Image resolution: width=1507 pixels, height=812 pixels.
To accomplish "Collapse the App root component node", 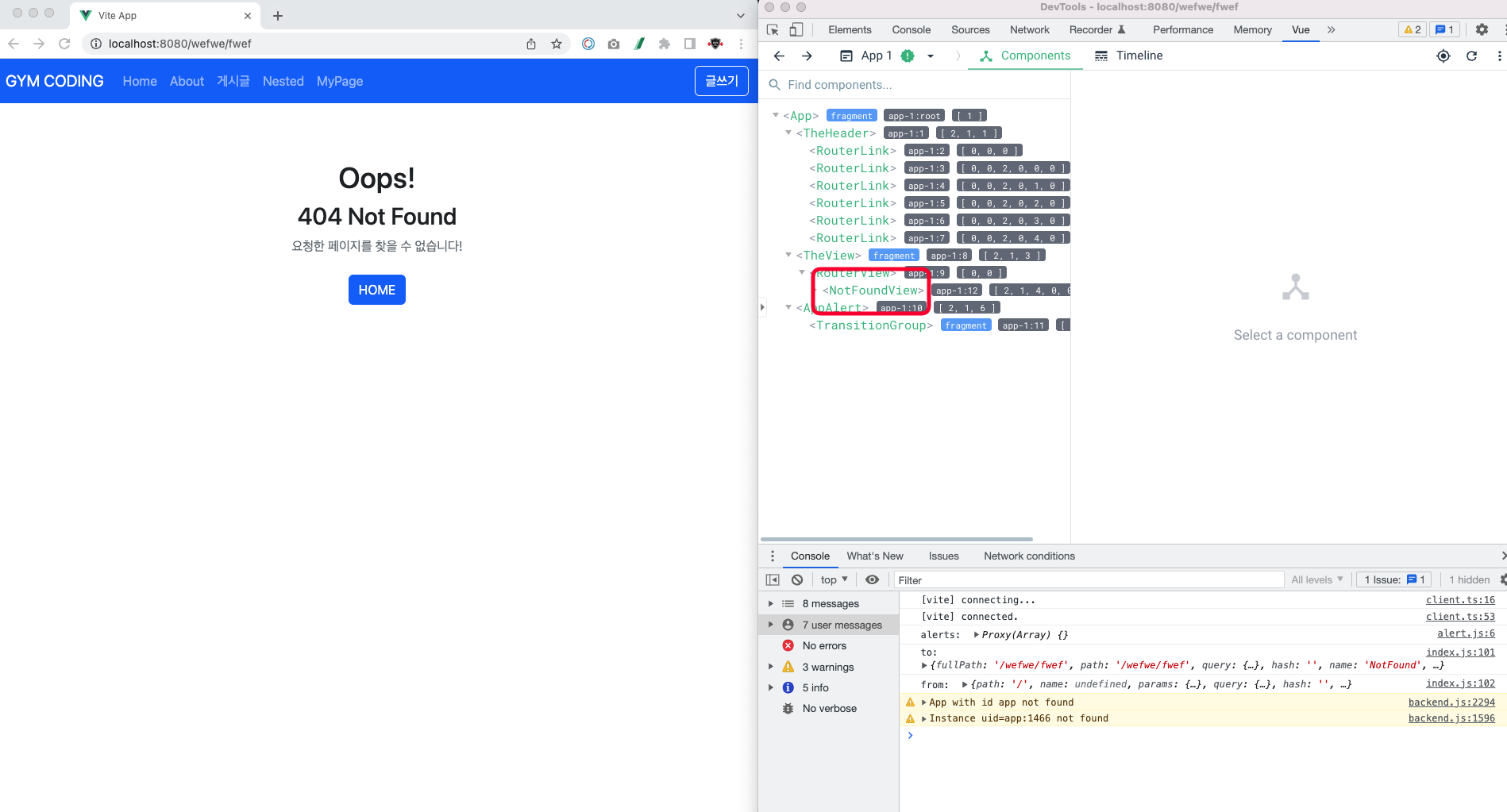I will point(776,115).
